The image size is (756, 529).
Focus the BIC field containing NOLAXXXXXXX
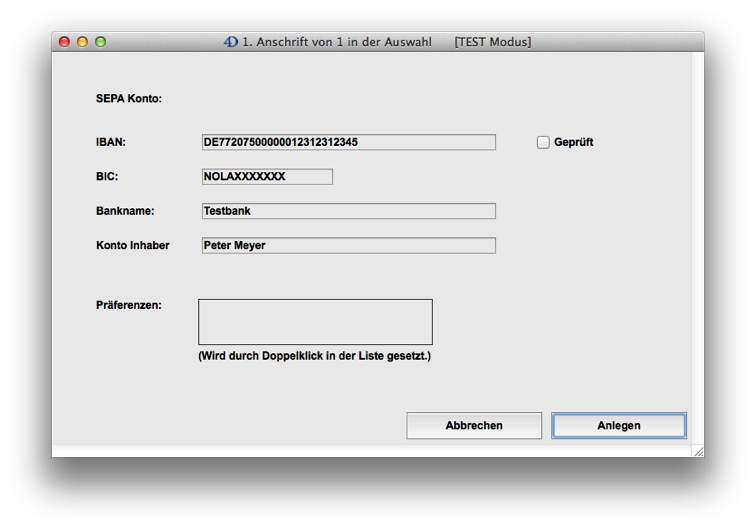tap(267, 177)
